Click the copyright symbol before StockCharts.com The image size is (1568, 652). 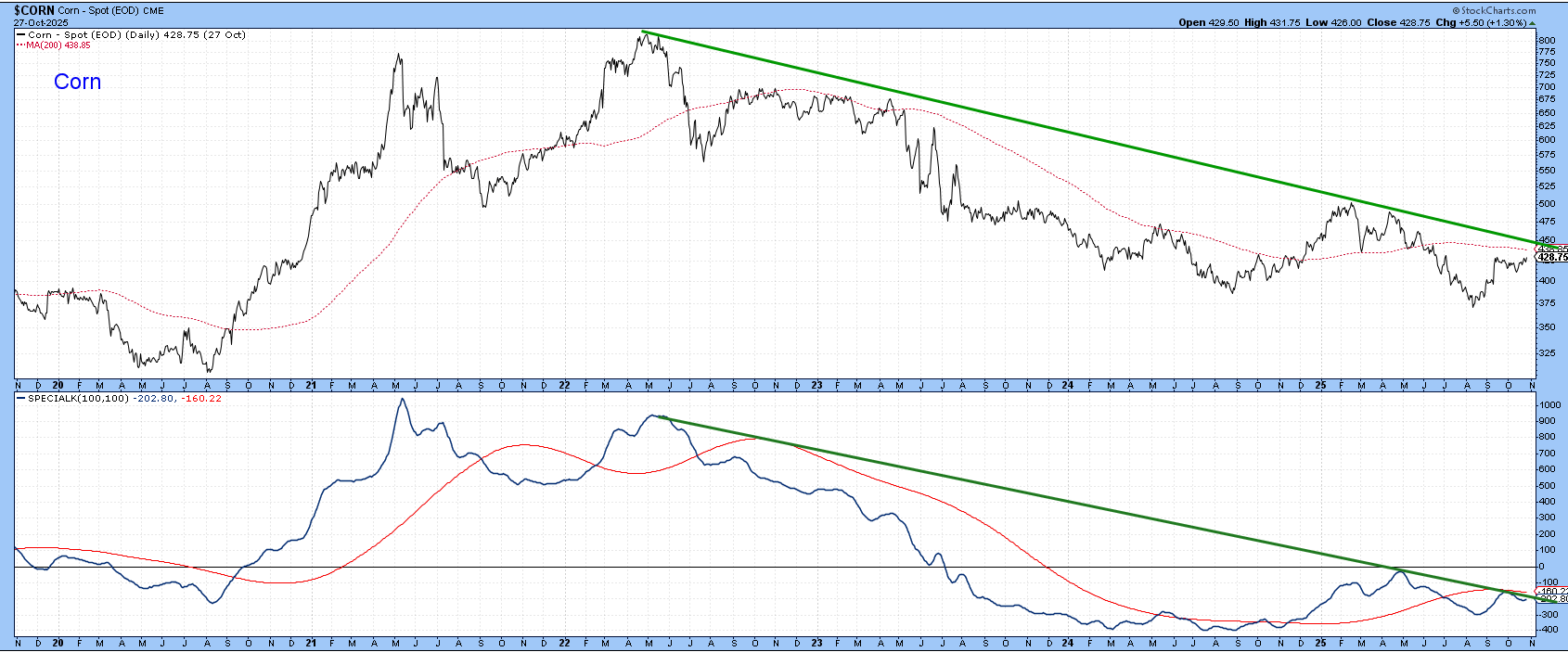pos(1457,11)
